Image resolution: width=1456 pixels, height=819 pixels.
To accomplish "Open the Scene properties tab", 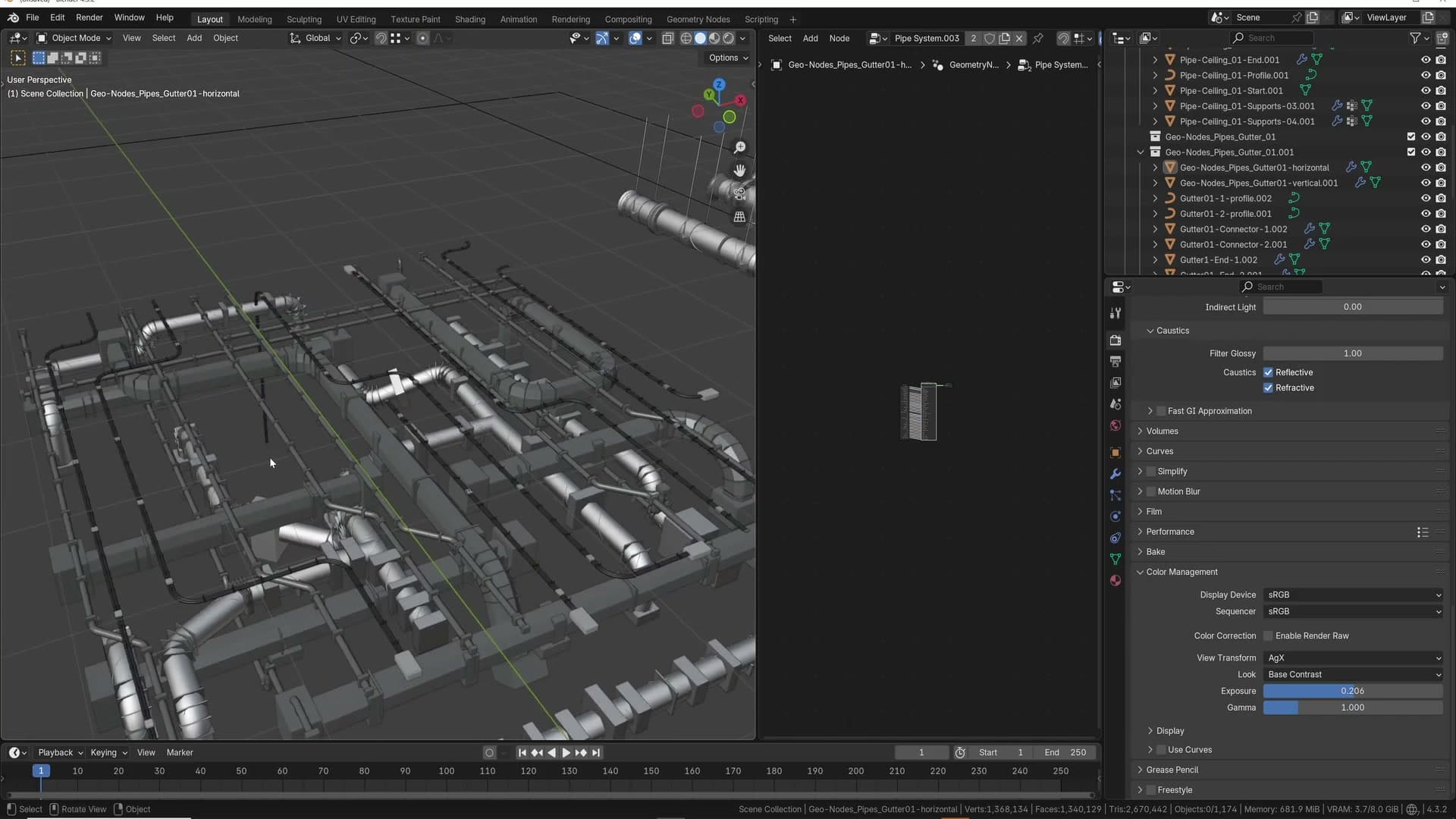I will click(x=1116, y=404).
